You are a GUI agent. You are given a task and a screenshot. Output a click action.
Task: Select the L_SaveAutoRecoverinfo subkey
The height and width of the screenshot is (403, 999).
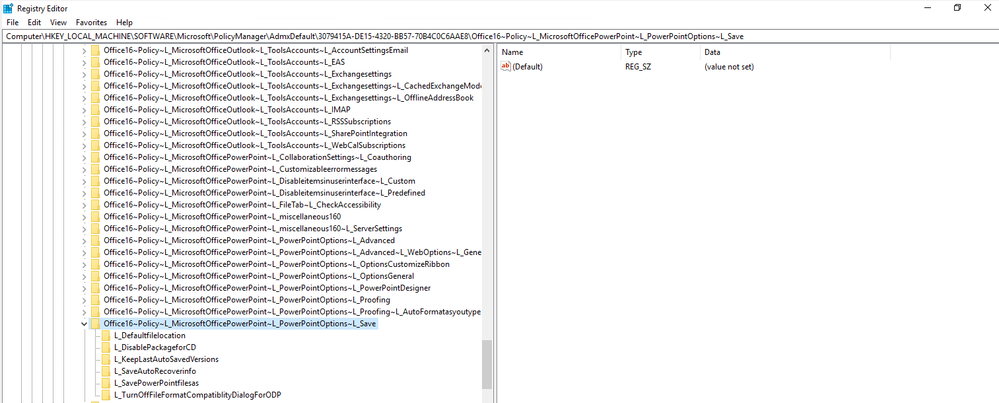pyautogui.click(x=155, y=371)
